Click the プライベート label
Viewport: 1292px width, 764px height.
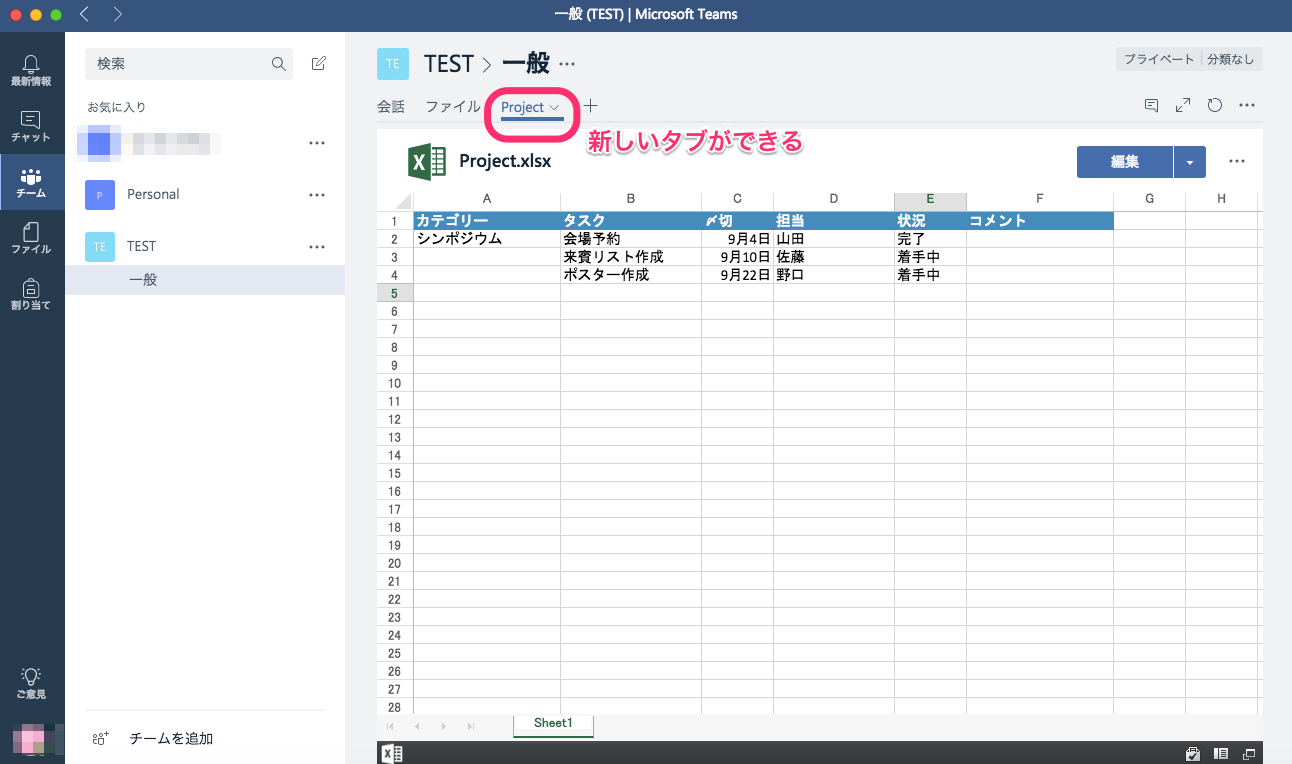click(1158, 59)
